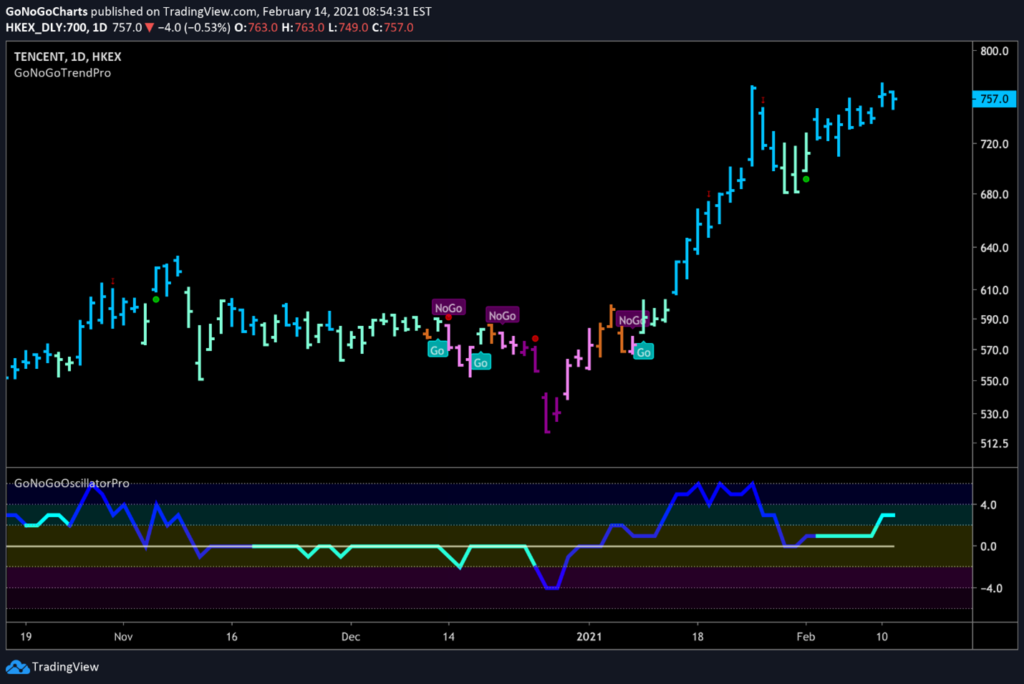Select the GoNoGoOscillatorPro indicator label
This screenshot has height=684, width=1024.
tap(72, 483)
